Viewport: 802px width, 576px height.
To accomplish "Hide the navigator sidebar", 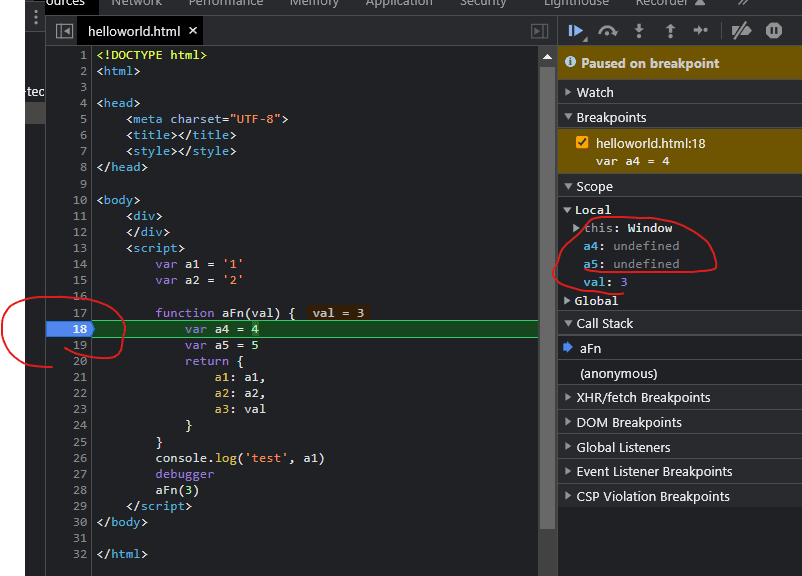I will point(64,32).
